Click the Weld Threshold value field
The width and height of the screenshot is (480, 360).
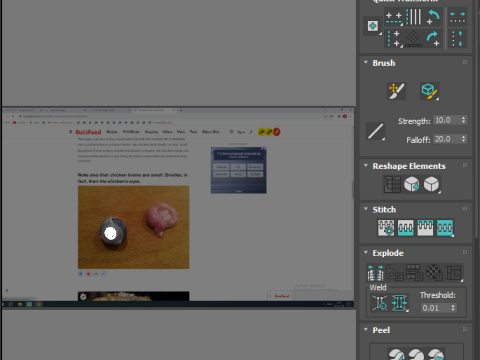pos(435,308)
